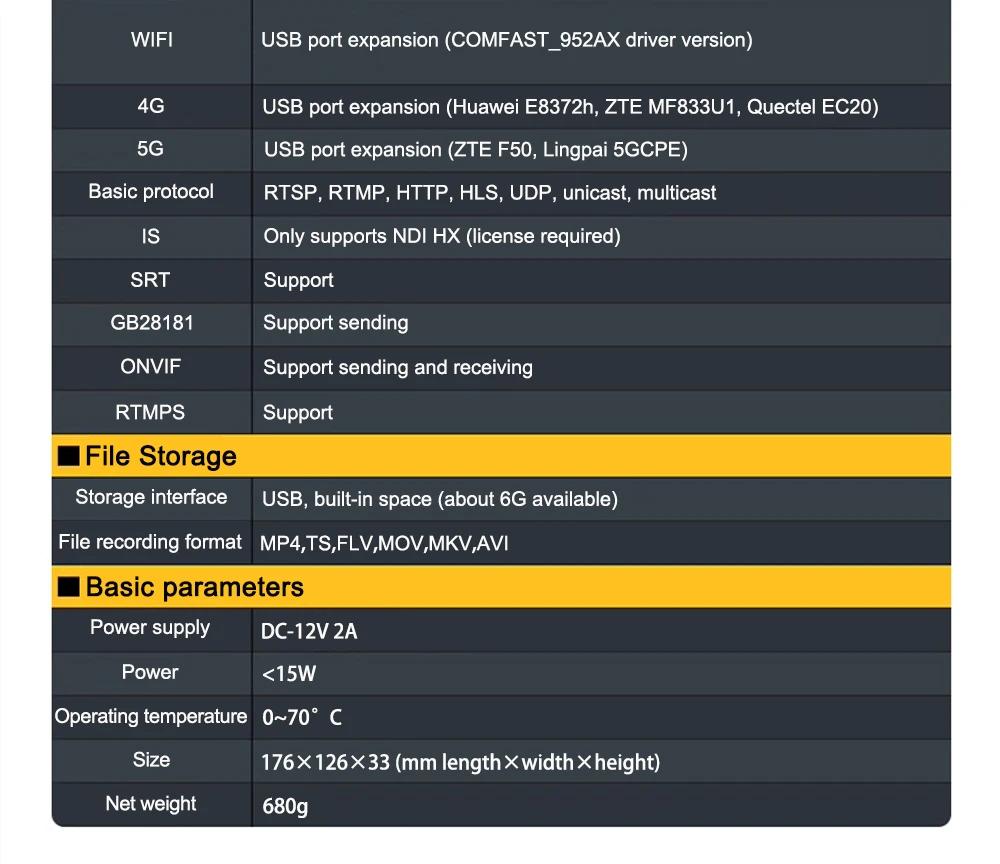Select the 5G row label

click(x=151, y=149)
